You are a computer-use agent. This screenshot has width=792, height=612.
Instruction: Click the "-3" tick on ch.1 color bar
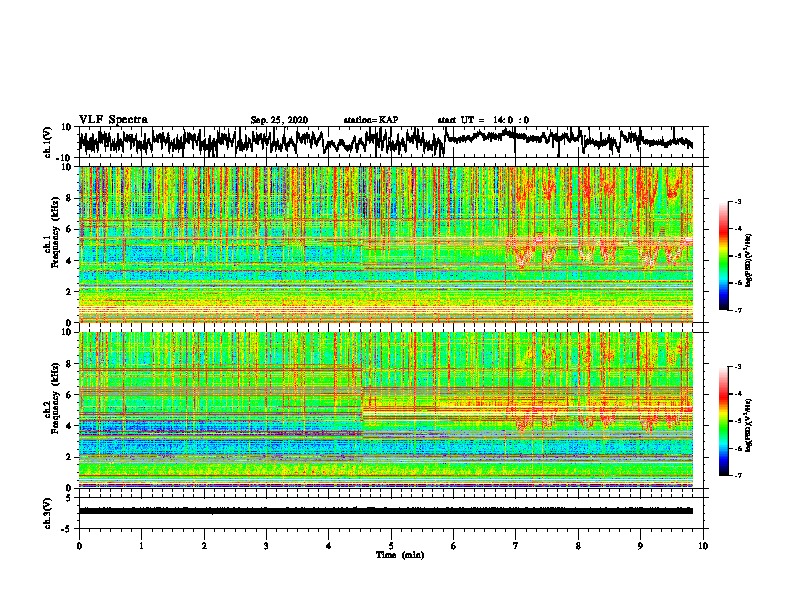coord(737,201)
